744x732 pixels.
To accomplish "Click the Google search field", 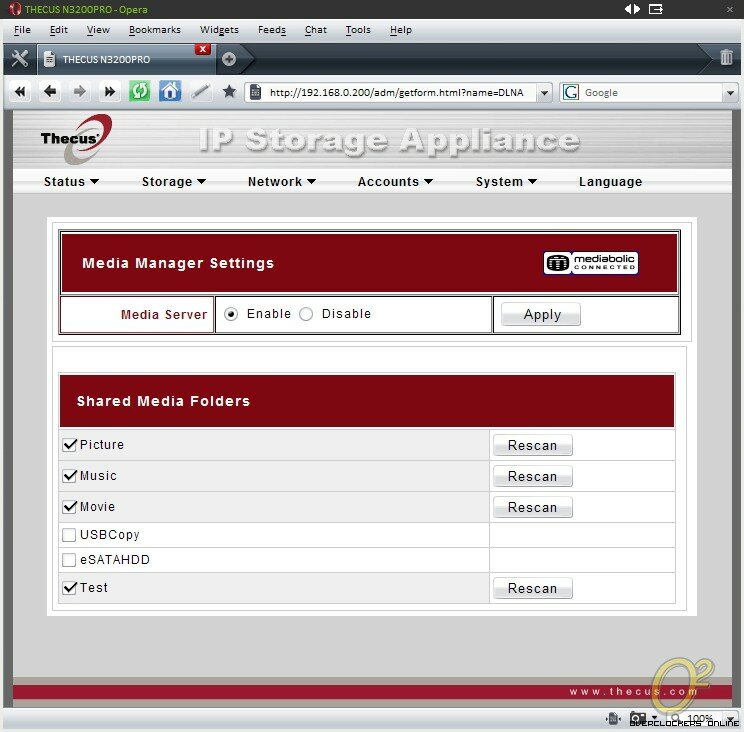I will [651, 93].
